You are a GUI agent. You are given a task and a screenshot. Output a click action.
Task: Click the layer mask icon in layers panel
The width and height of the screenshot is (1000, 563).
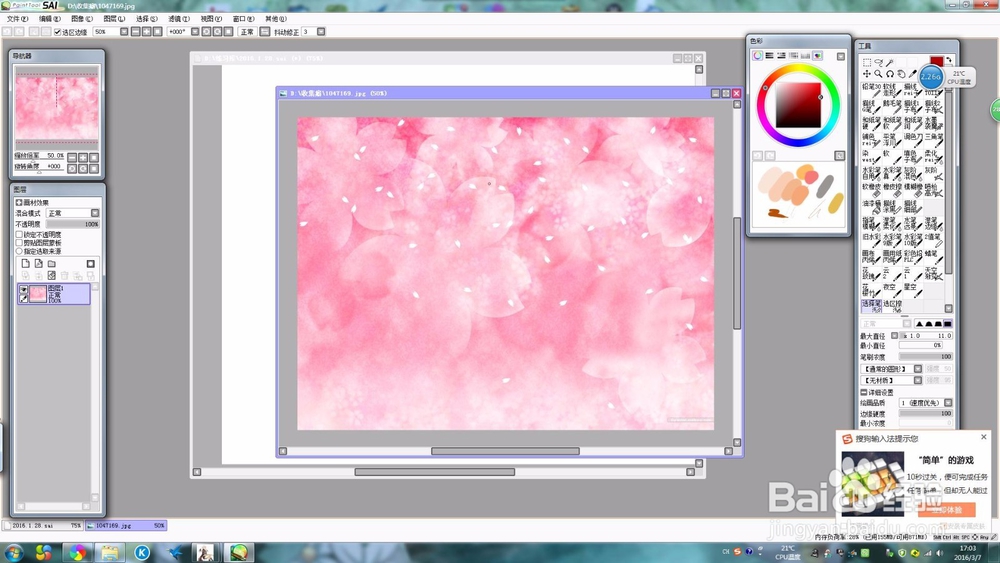(91, 263)
